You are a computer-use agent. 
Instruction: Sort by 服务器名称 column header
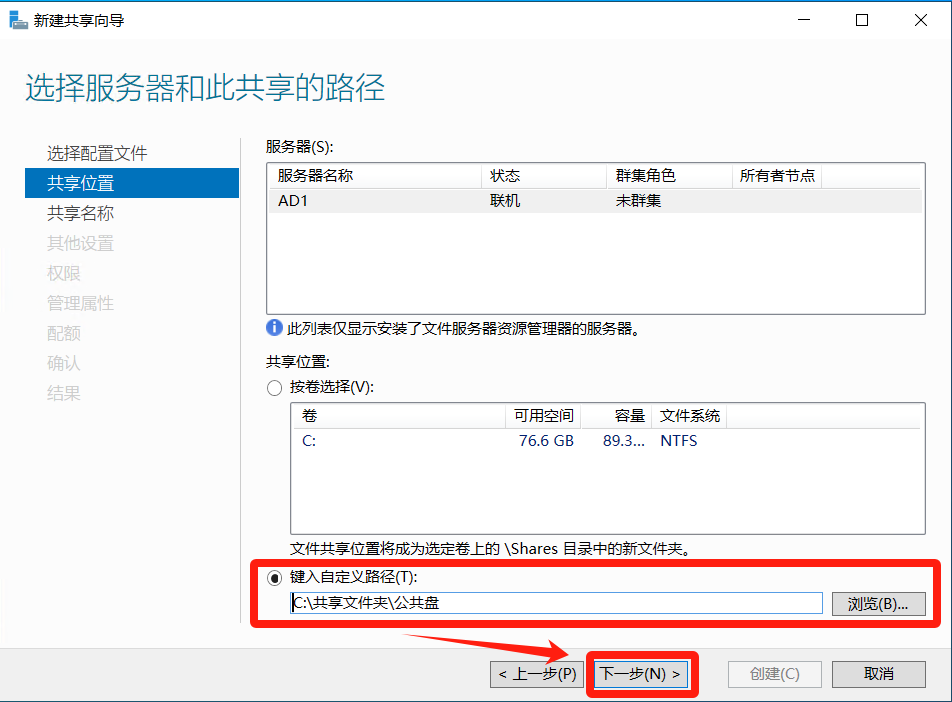(374, 176)
